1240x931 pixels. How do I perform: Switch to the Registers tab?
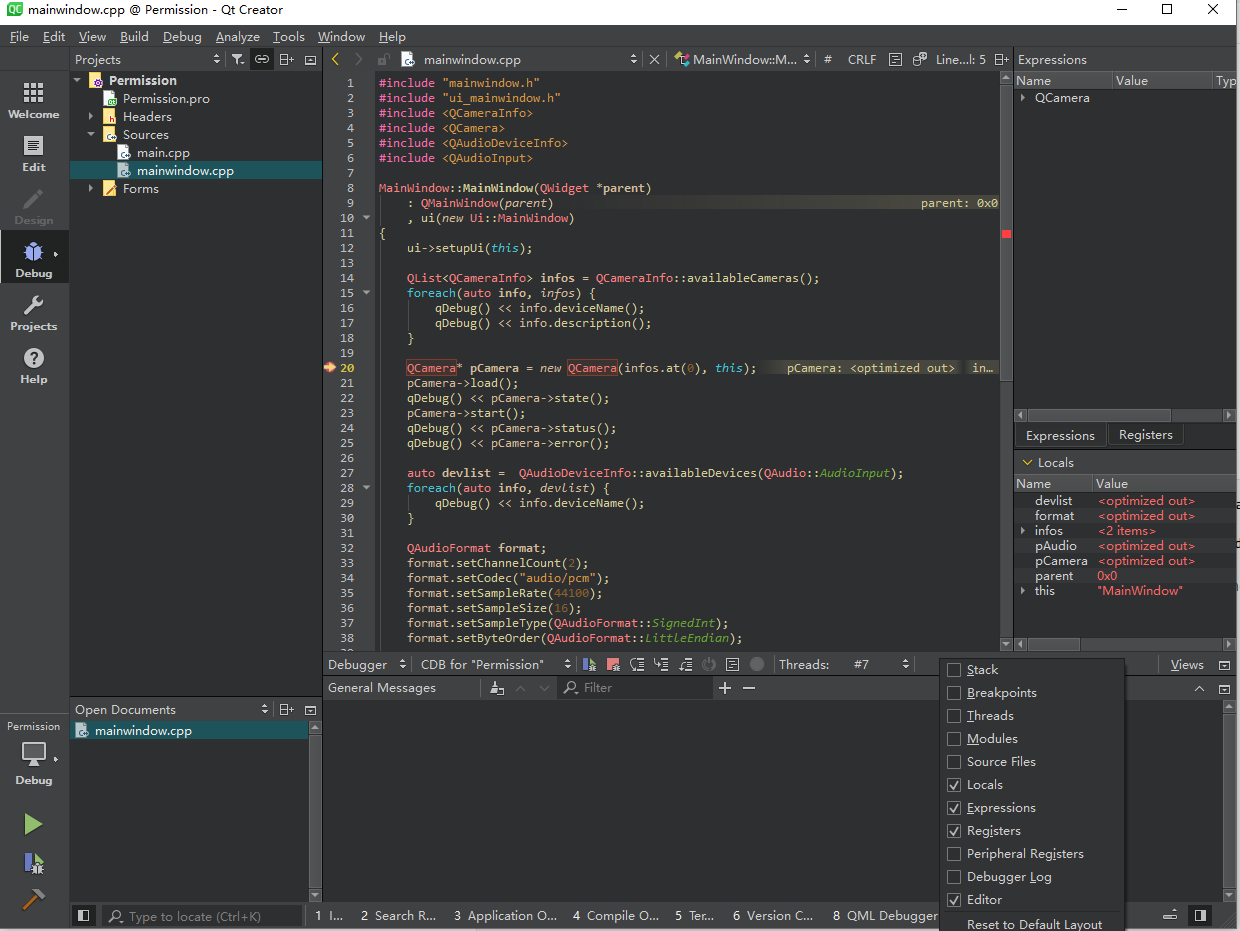tap(1145, 435)
